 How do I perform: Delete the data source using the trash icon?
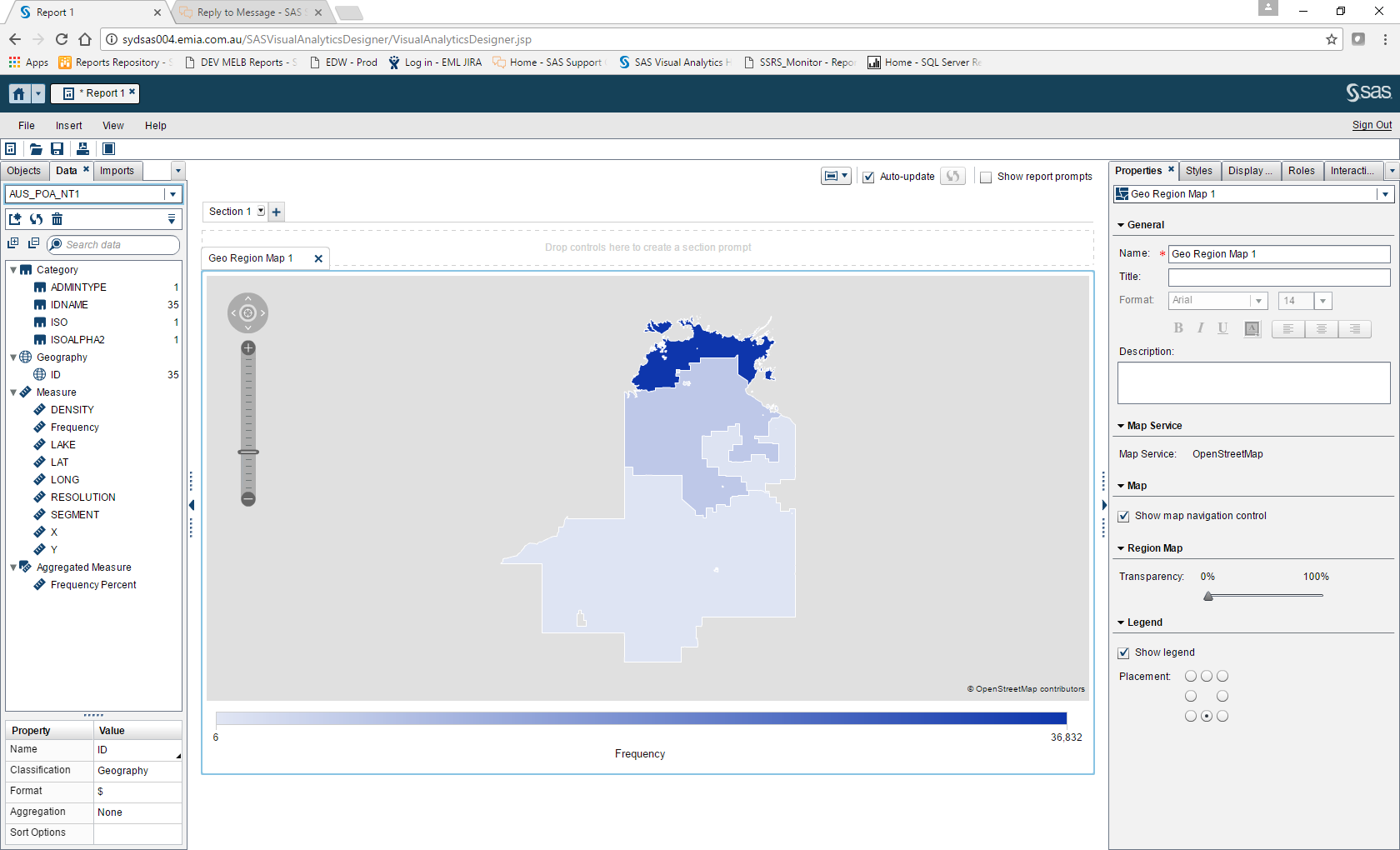click(57, 219)
